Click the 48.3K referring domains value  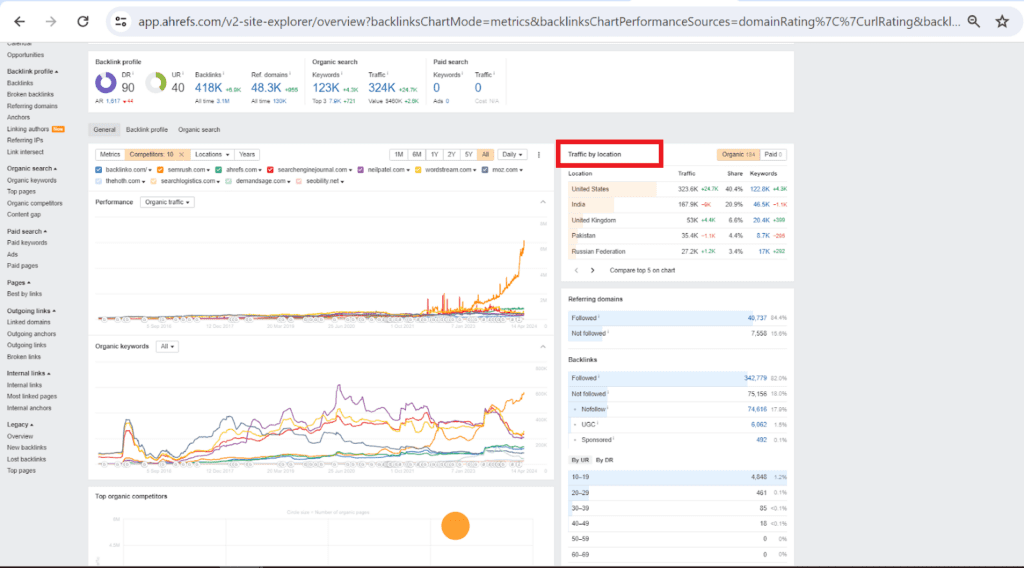[266, 88]
